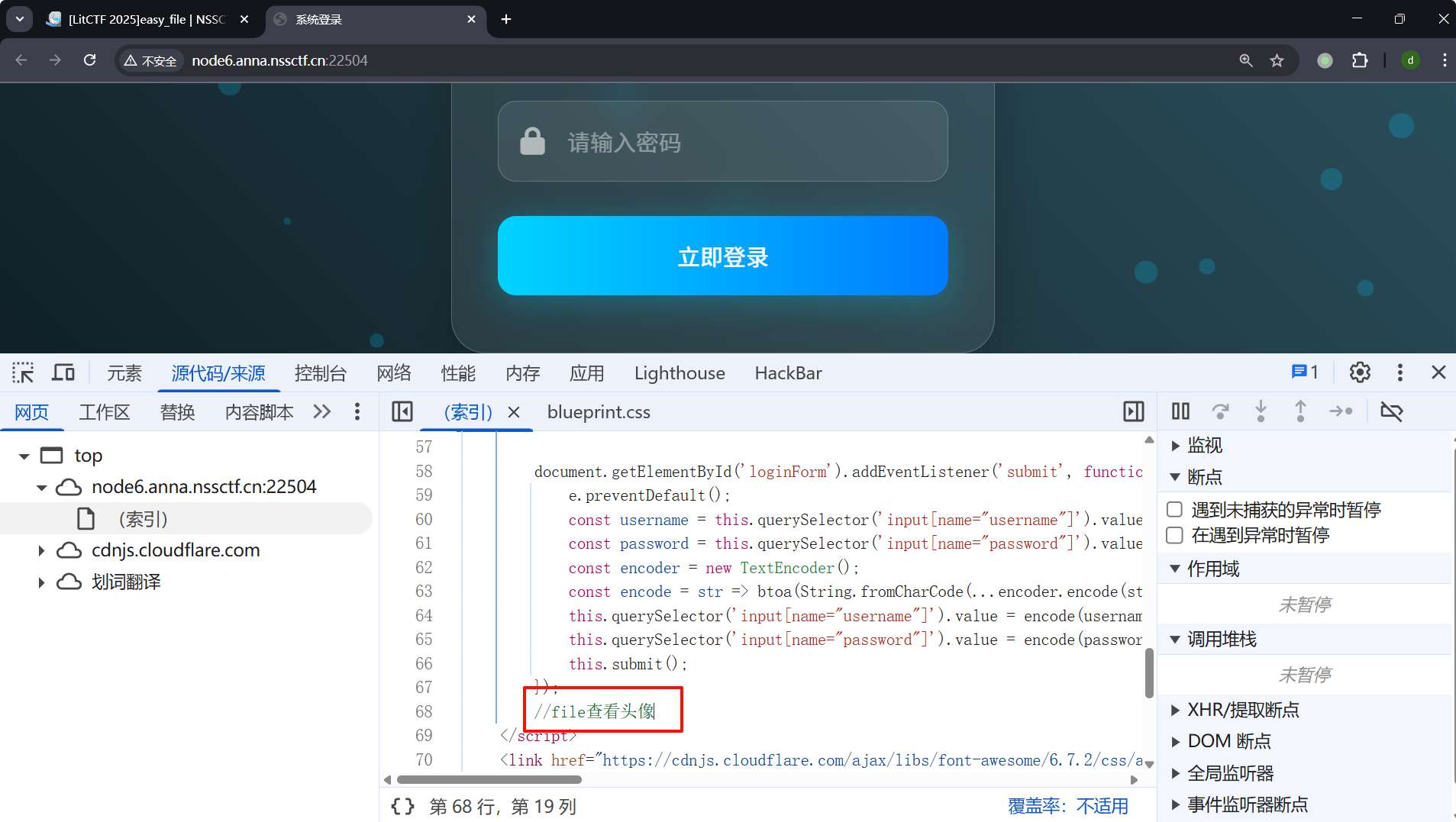Show more navigator tabs chevron
Image resolution: width=1456 pixels, height=822 pixels.
[x=322, y=412]
